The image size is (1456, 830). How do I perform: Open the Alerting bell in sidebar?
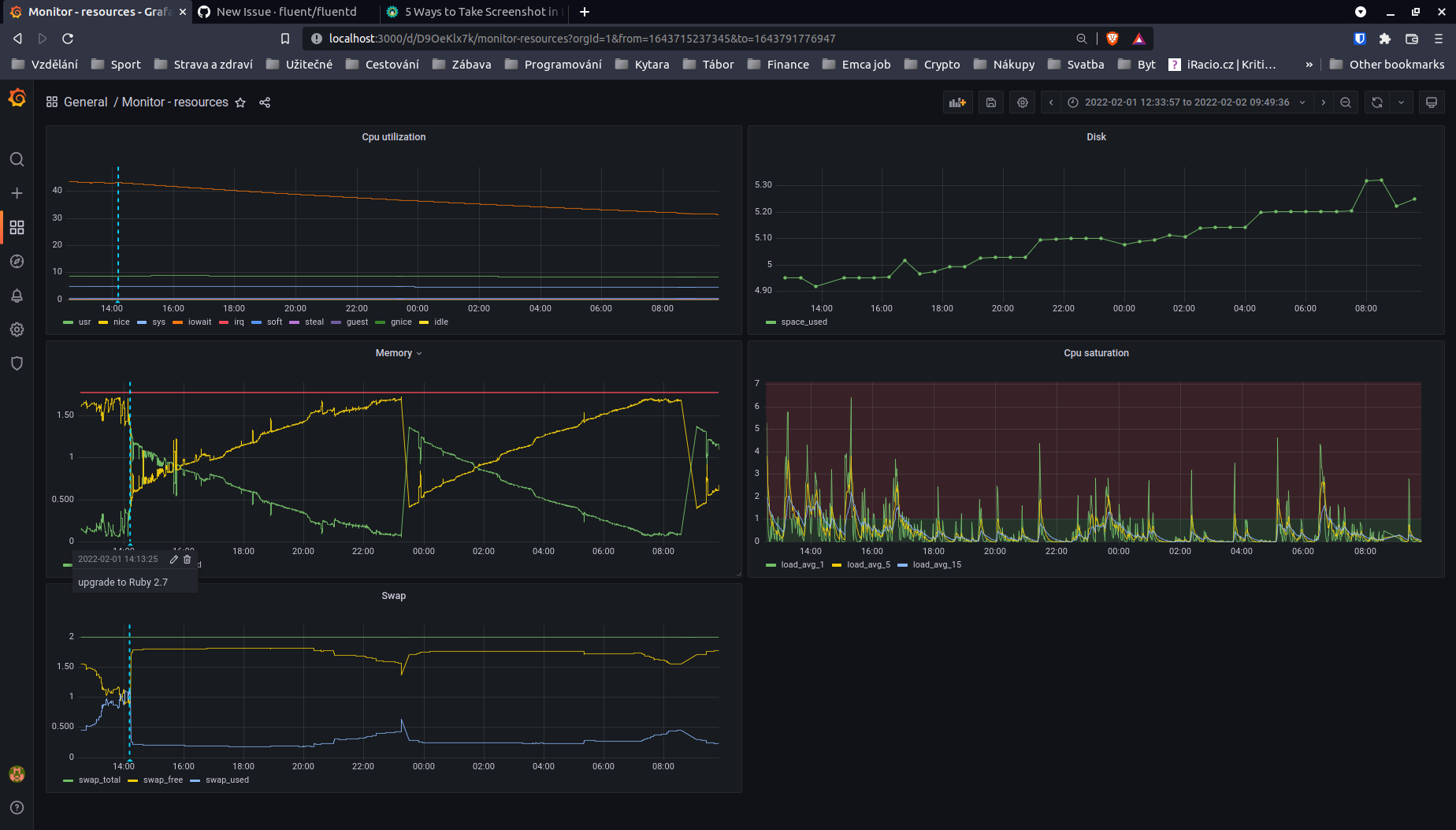(17, 296)
